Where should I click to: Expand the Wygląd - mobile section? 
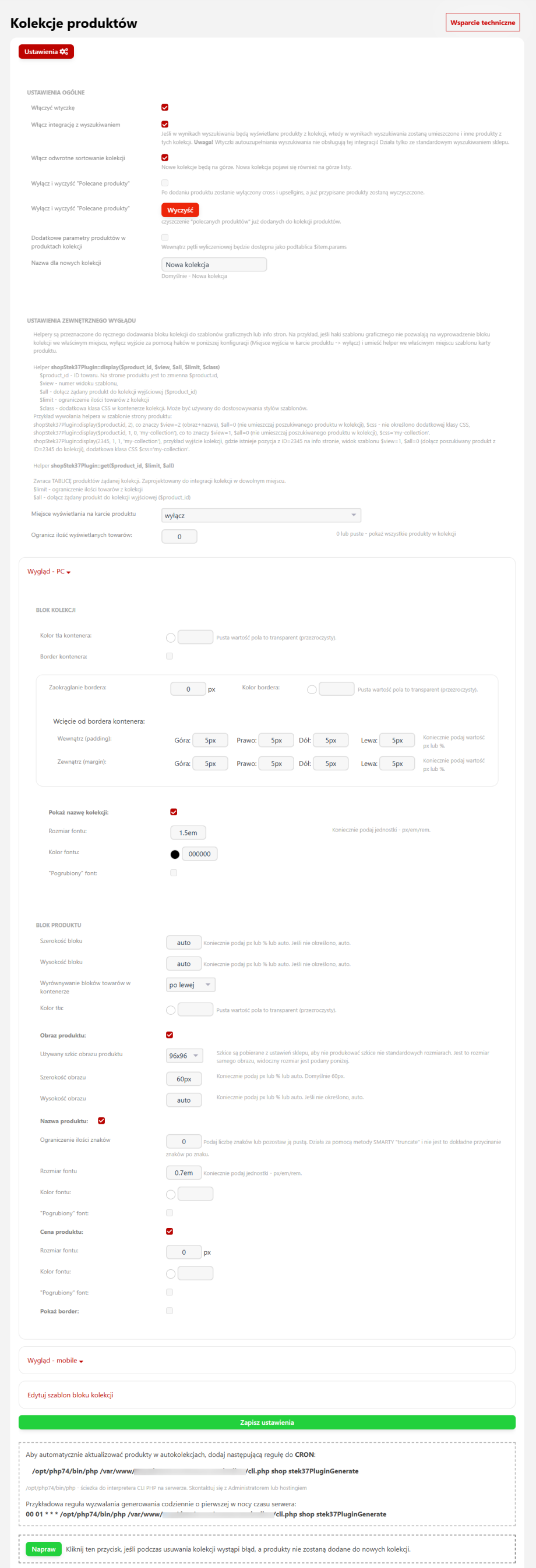click(x=55, y=1361)
